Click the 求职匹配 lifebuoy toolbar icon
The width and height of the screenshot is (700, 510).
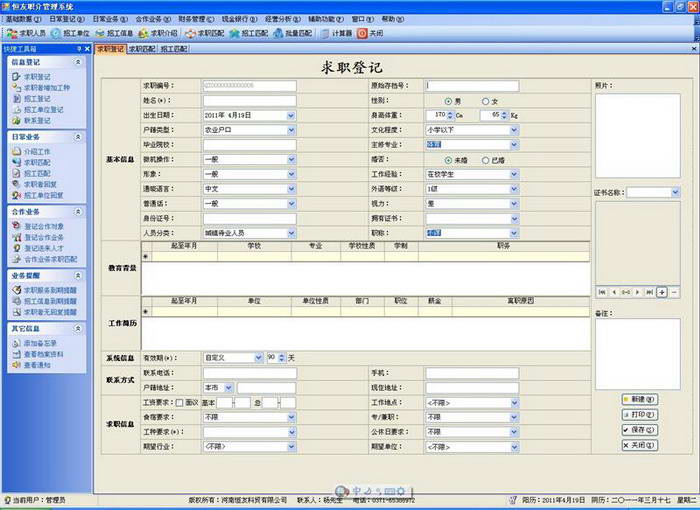[205, 33]
